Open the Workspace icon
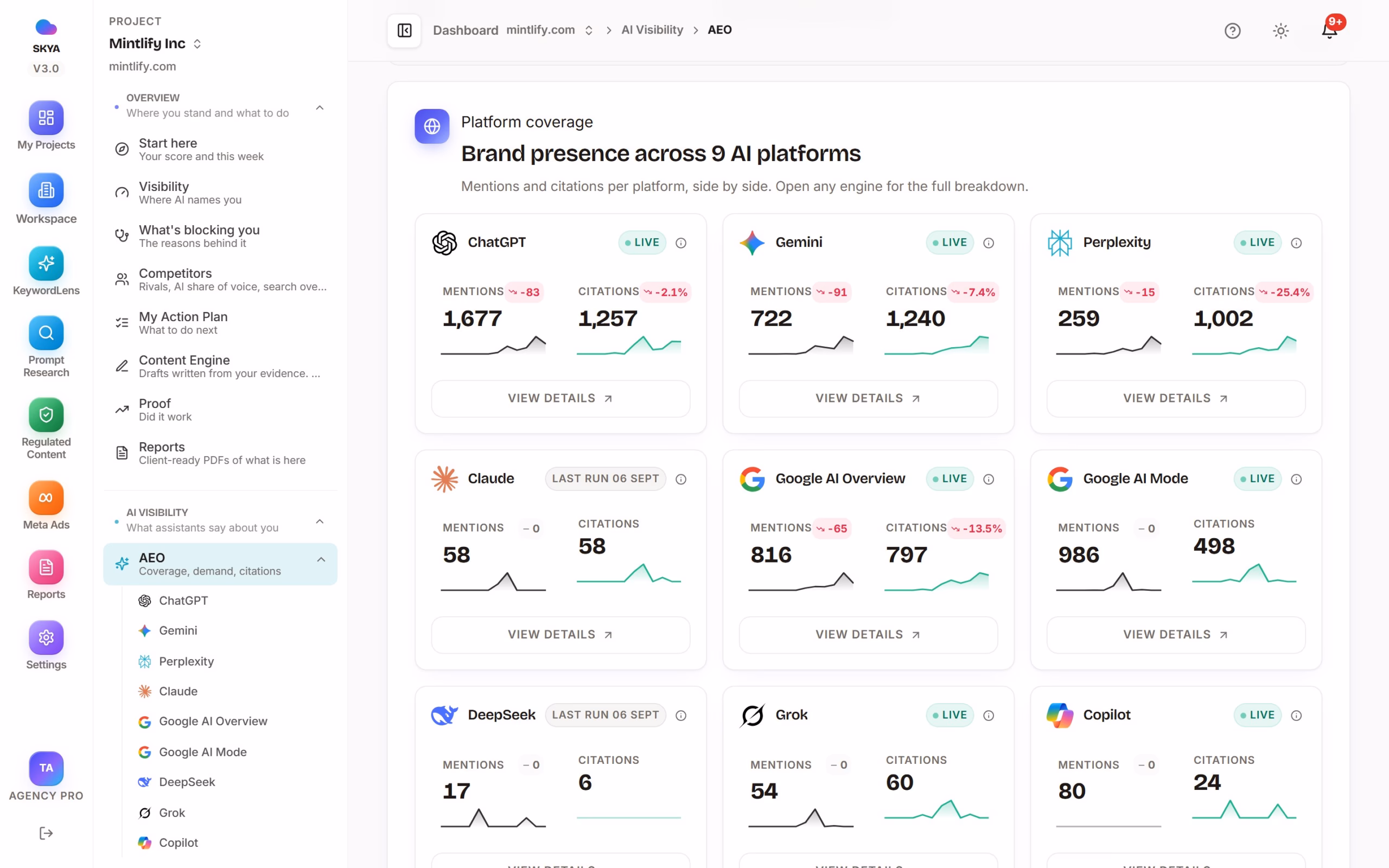1389x868 pixels. pyautogui.click(x=46, y=199)
